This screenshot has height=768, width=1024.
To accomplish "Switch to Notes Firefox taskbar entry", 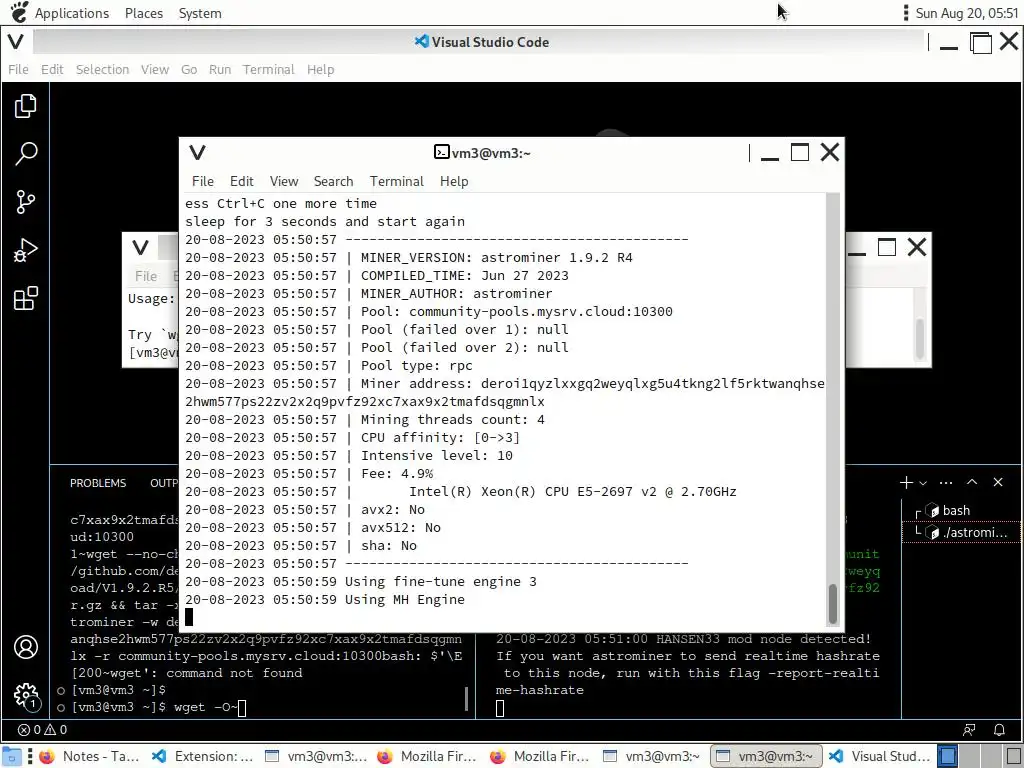I will pos(88,756).
